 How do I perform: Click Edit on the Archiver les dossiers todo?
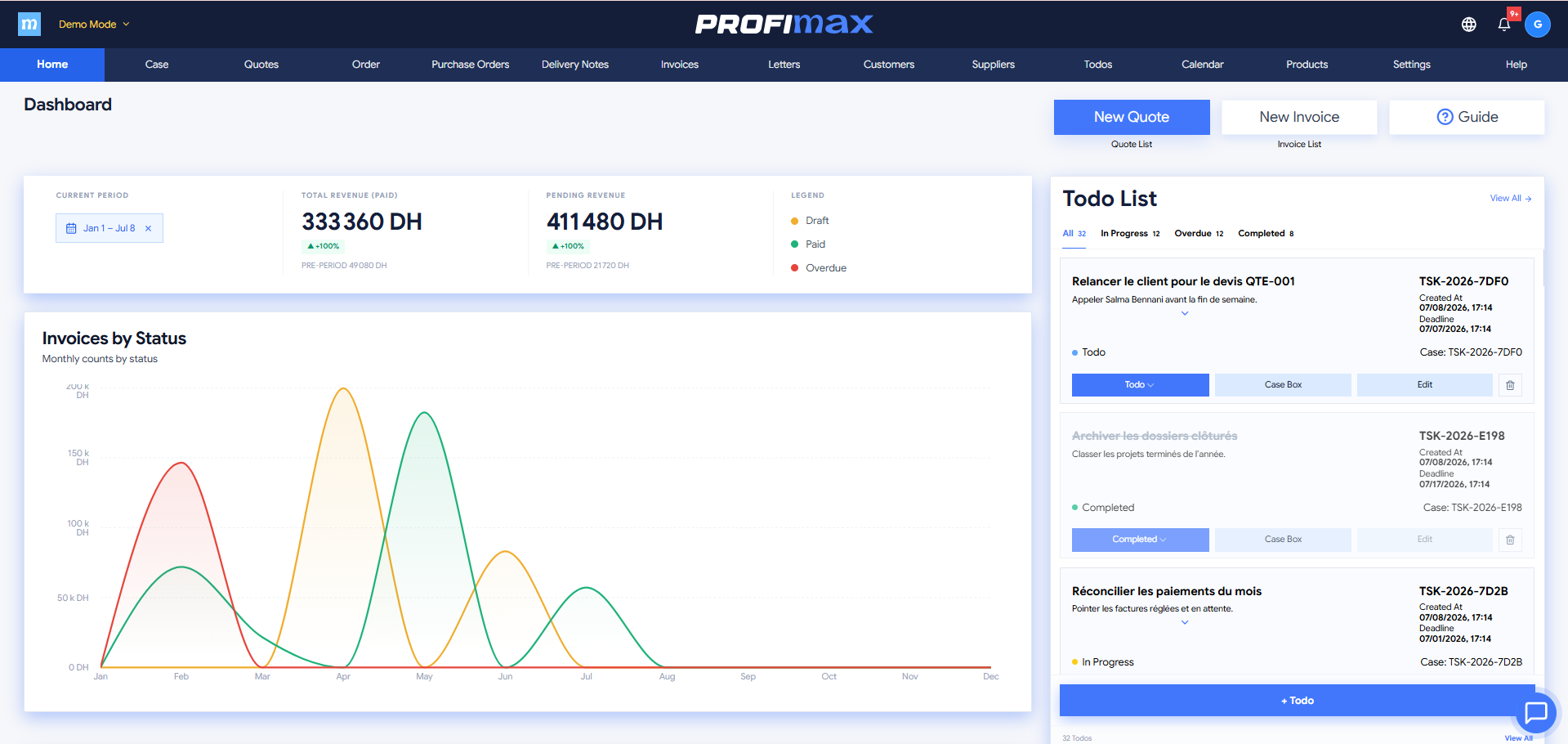[1424, 540]
